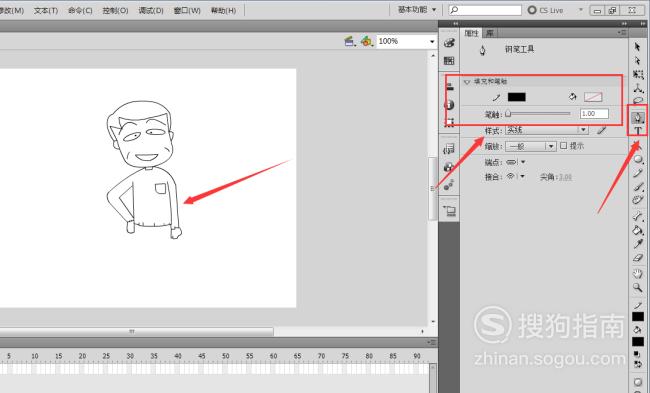Pick the black arrow Selection tool
650x393 pixels.
(x=638, y=47)
